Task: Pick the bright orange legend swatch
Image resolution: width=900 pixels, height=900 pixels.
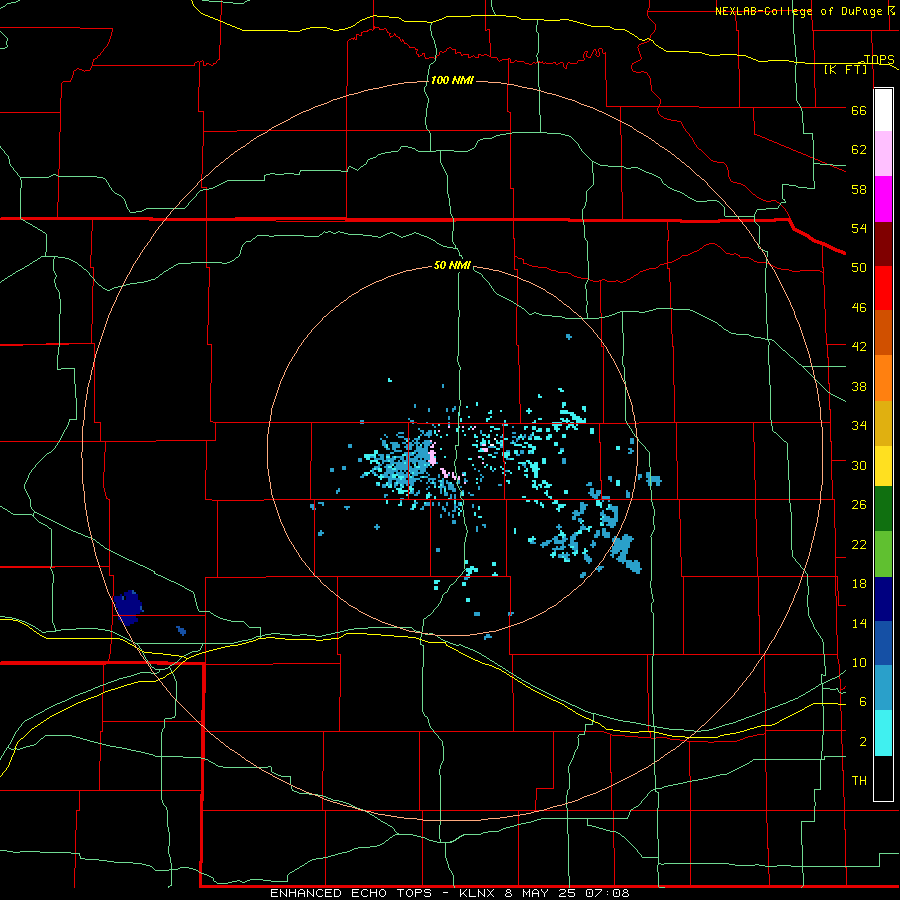Action: pyautogui.click(x=883, y=378)
